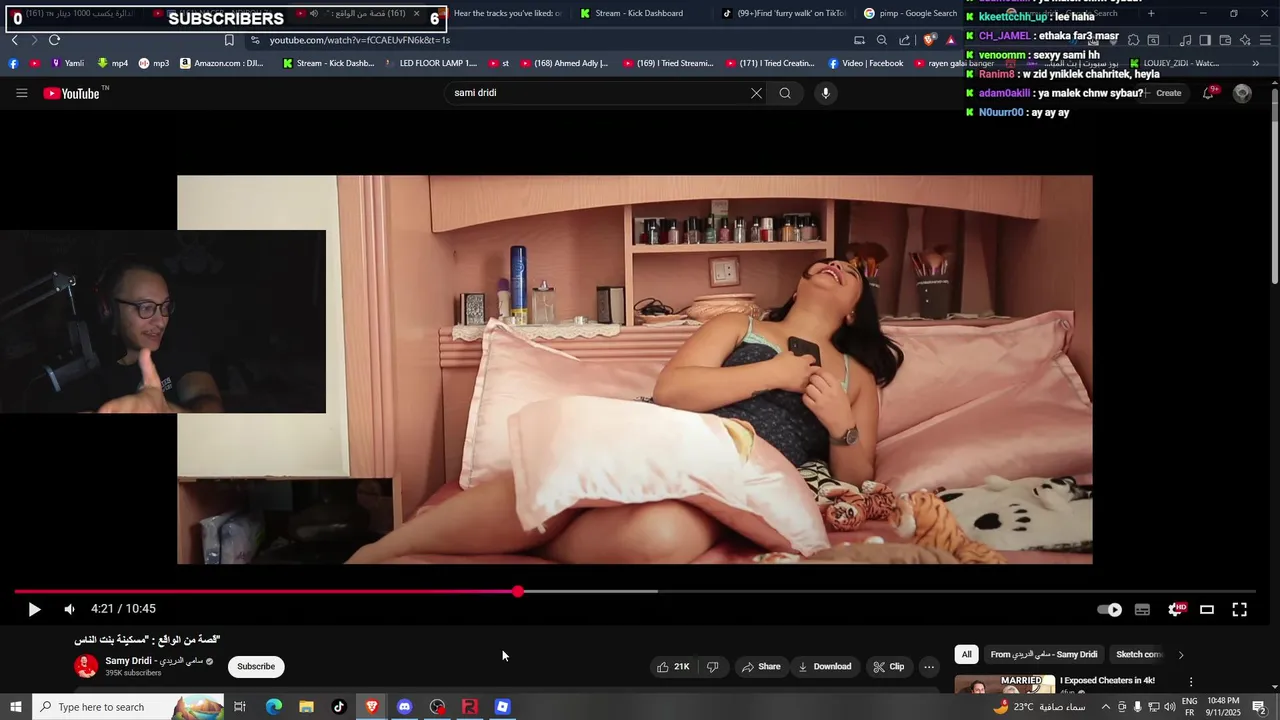Turn on subtitles/closed captions
This screenshot has width=1280, height=720.
[x=1142, y=609]
